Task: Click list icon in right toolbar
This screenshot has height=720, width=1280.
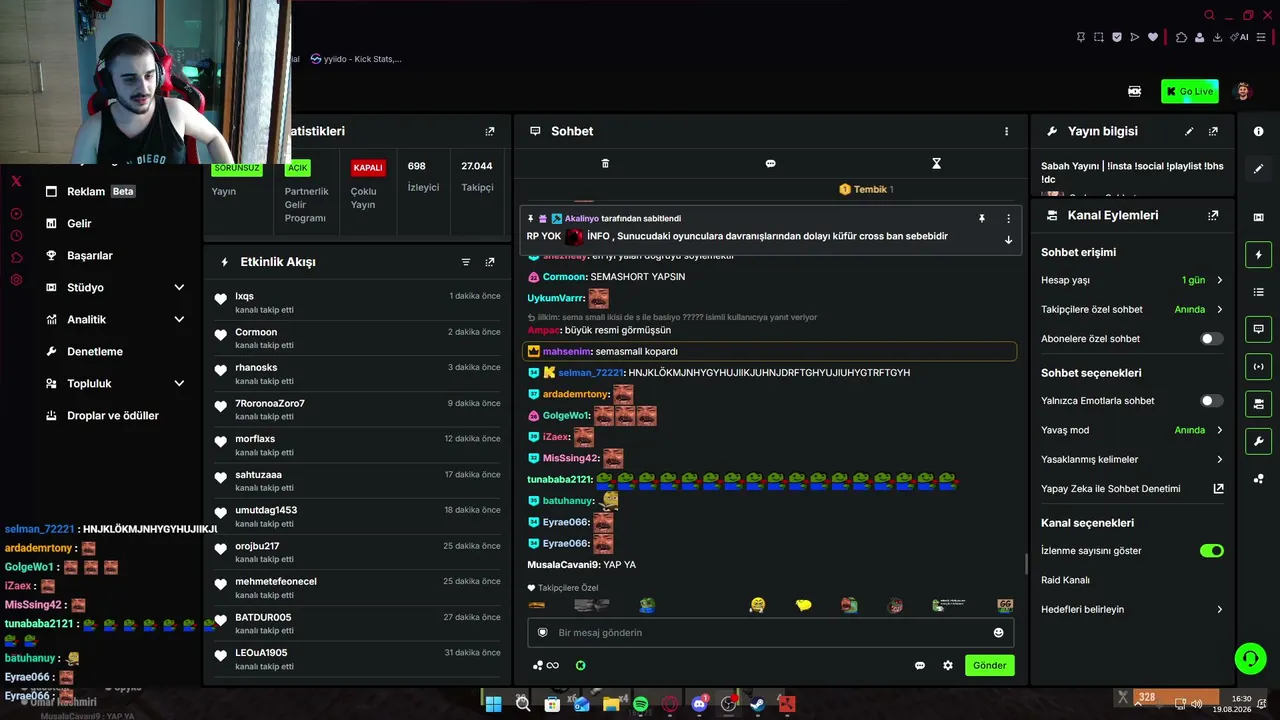Action: [1258, 292]
